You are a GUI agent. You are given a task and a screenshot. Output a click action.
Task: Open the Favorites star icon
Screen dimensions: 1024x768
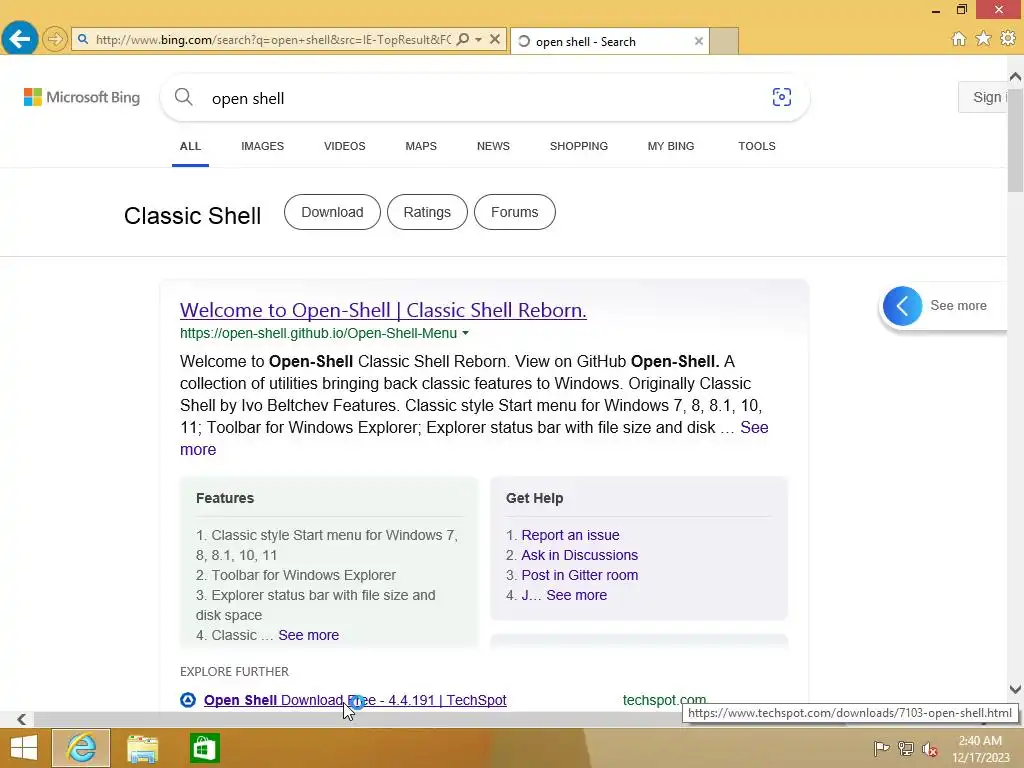tap(983, 39)
